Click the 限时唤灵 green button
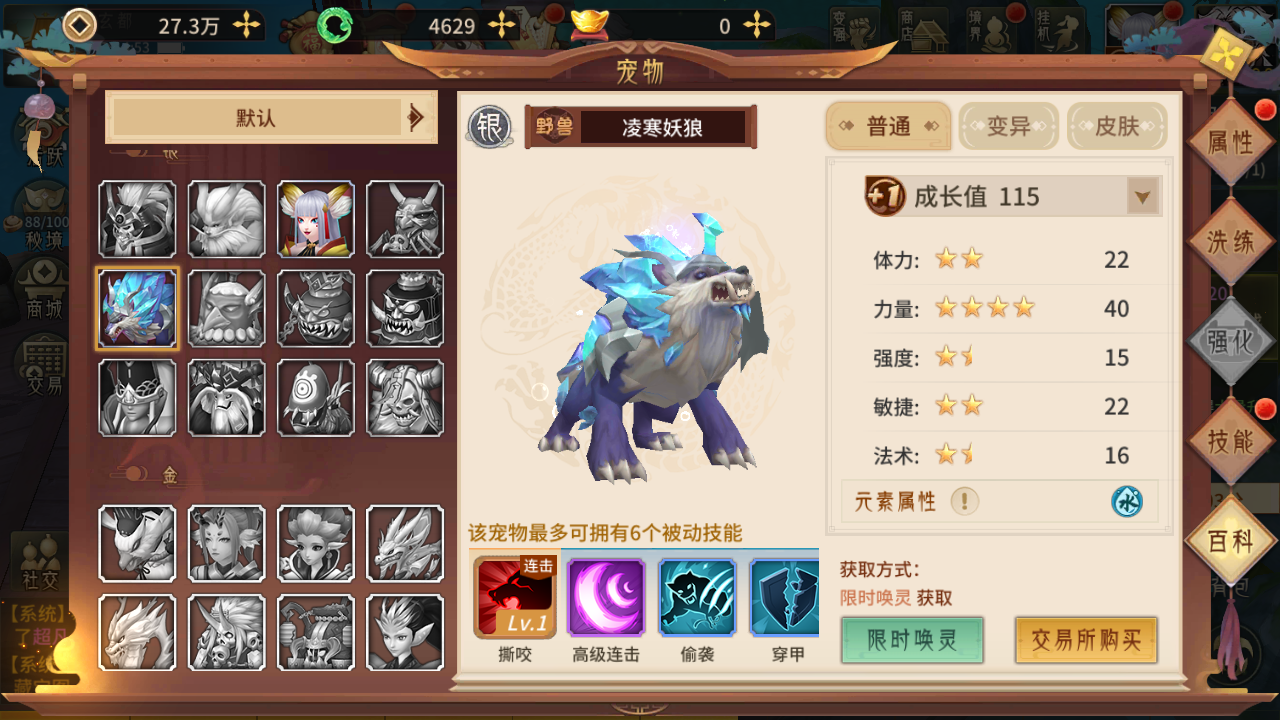Viewport: 1280px width, 720px height. [912, 640]
